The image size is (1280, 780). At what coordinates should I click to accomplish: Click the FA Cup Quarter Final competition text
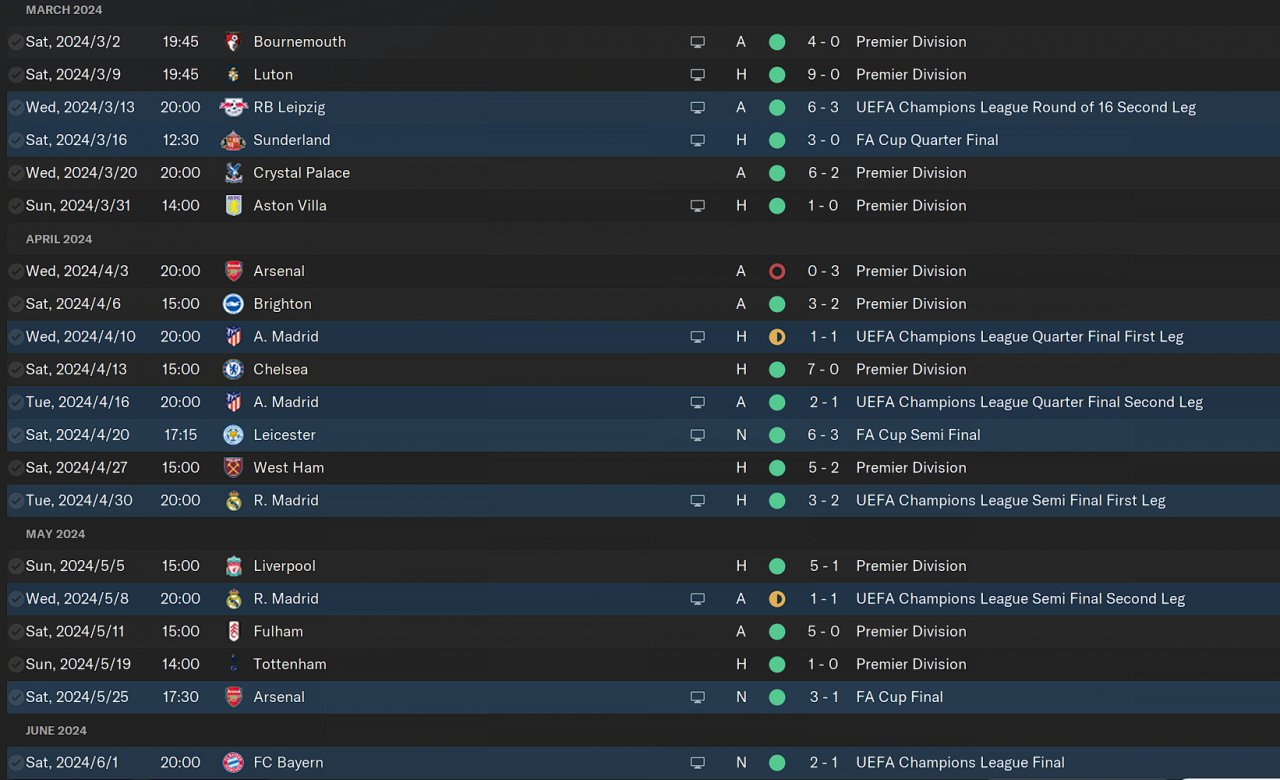pyautogui.click(x=927, y=140)
